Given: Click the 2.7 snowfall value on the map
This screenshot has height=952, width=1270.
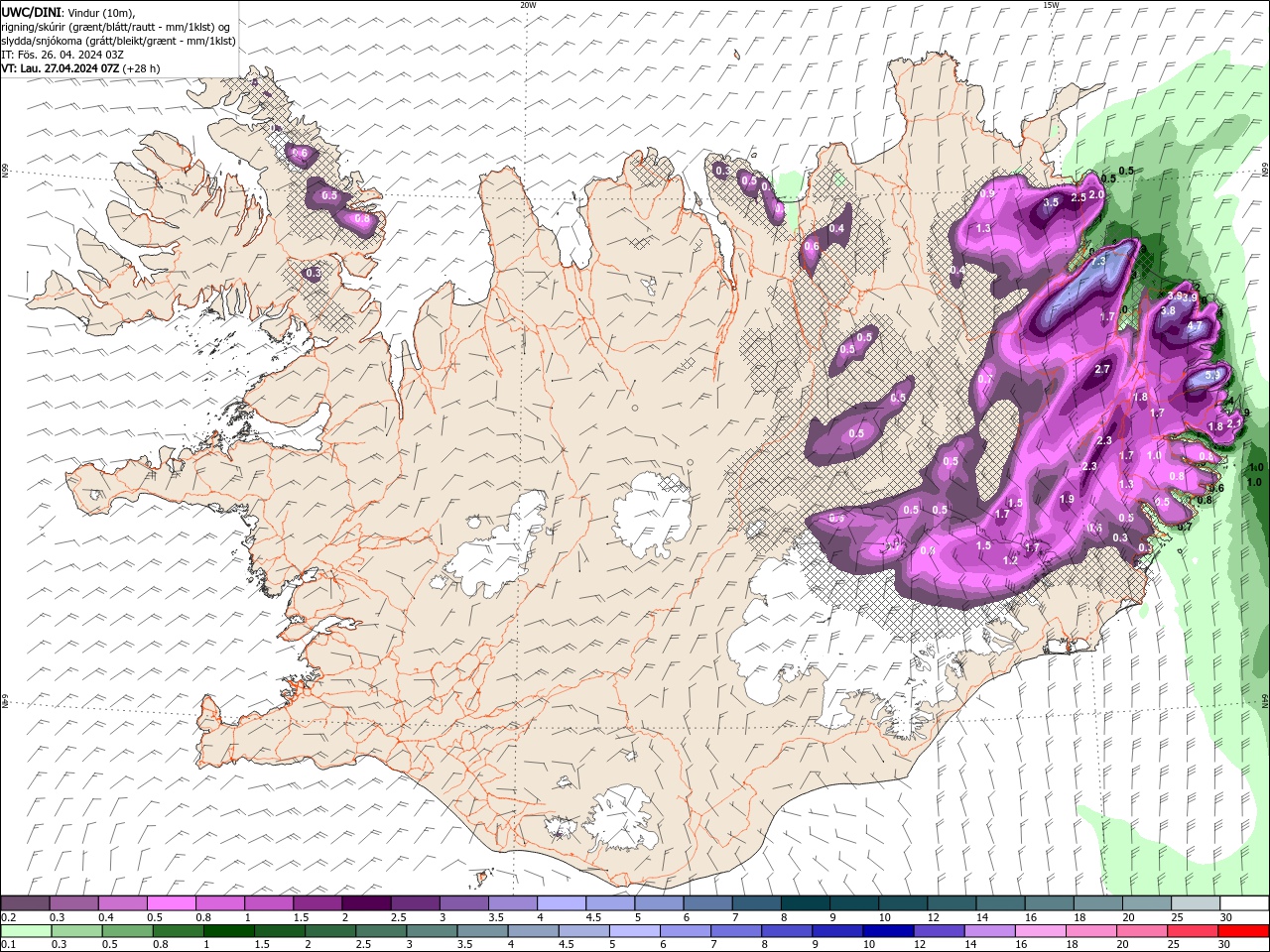Looking at the screenshot, I should click(x=1102, y=370).
